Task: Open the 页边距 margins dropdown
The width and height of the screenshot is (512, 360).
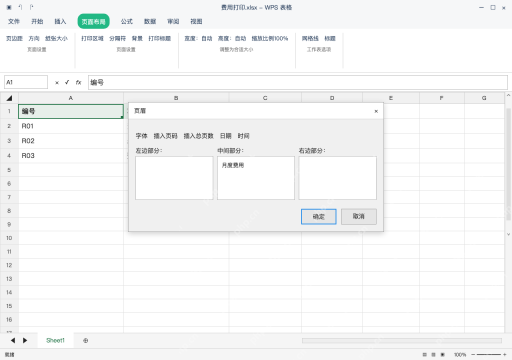Action: tap(14, 39)
